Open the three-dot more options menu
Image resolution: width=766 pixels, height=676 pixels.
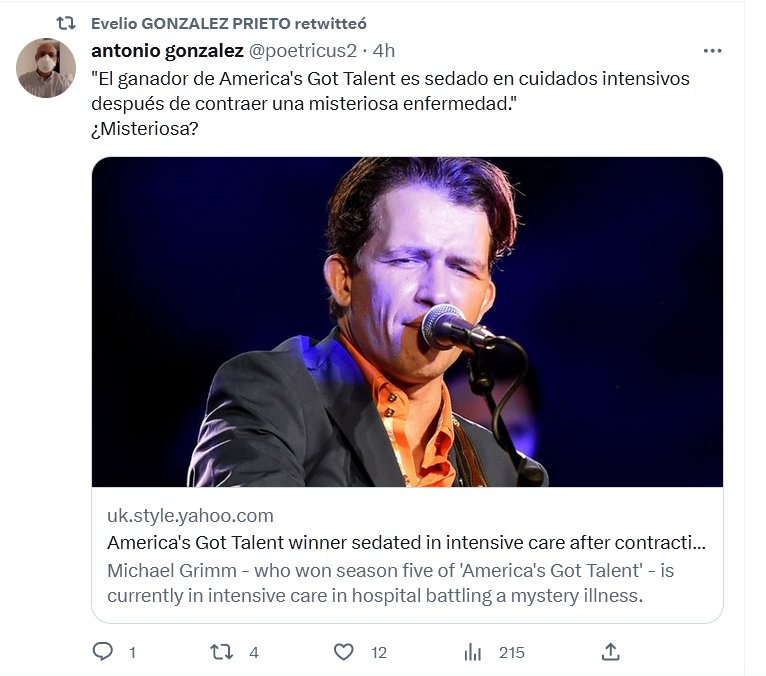712,50
